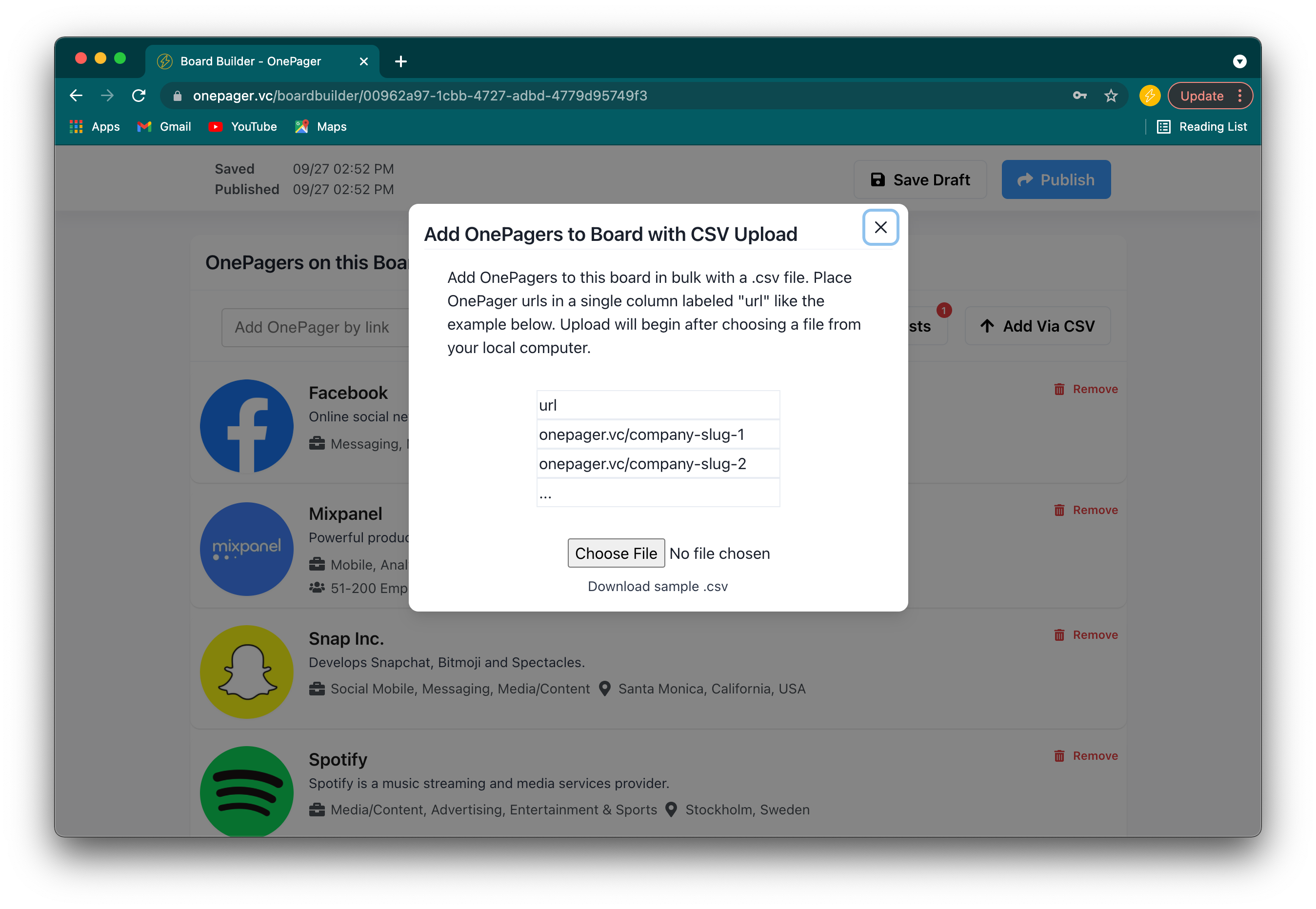This screenshot has width=1316, height=909.
Task: Reload the page with refresh icon
Action: click(139, 96)
